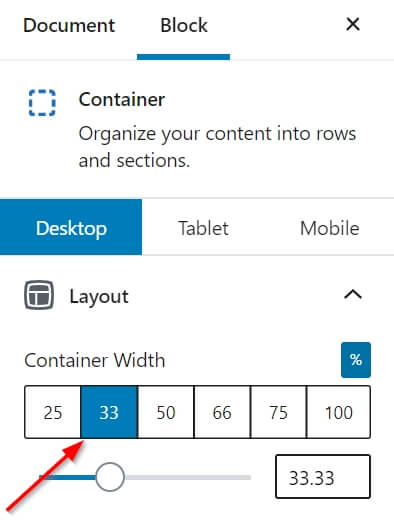This screenshot has width=394, height=532.
Task: Select the Block tab
Action: click(184, 25)
